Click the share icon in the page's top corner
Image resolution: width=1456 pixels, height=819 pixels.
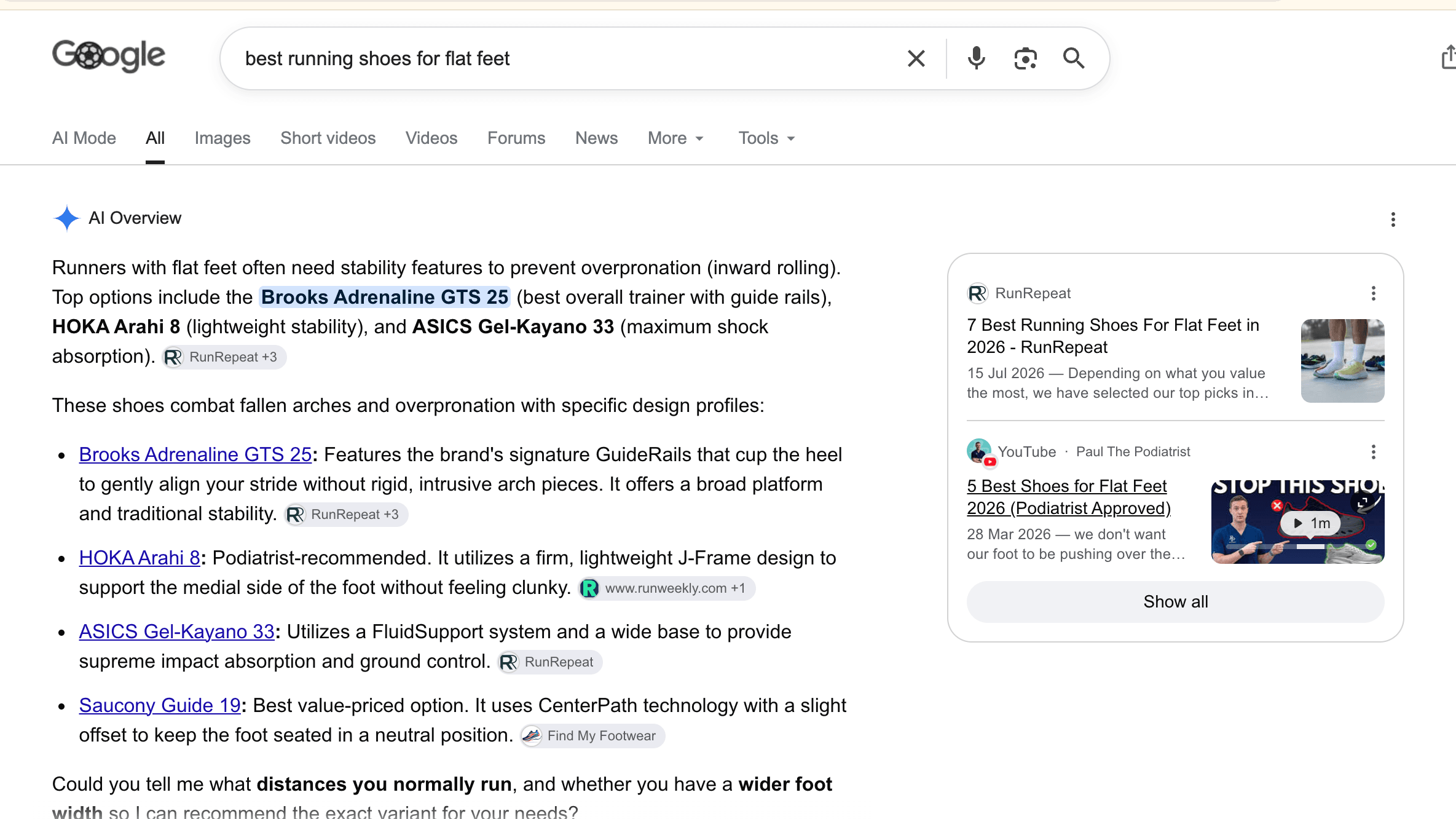[1448, 57]
